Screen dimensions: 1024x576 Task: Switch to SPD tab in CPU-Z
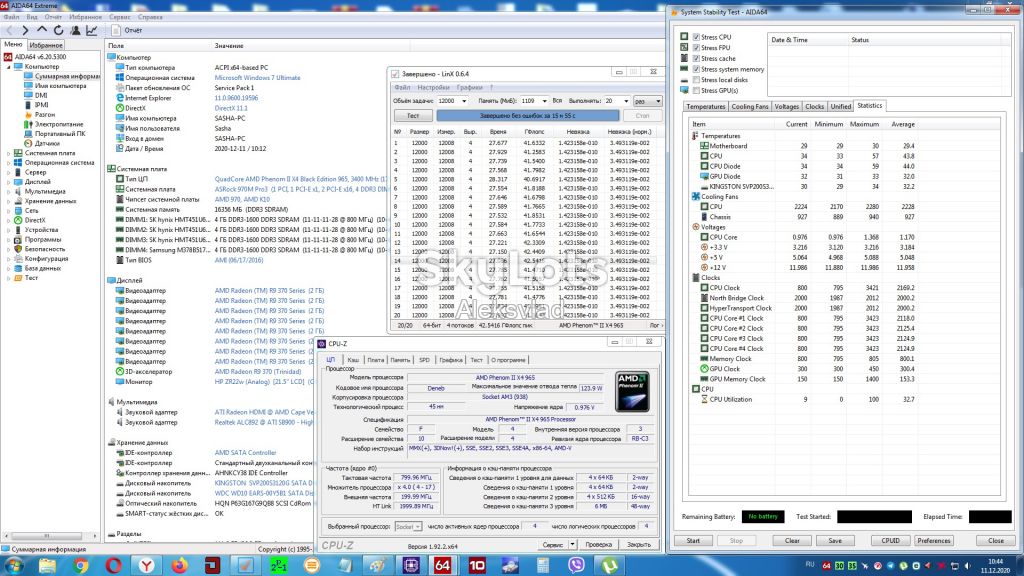coord(424,360)
